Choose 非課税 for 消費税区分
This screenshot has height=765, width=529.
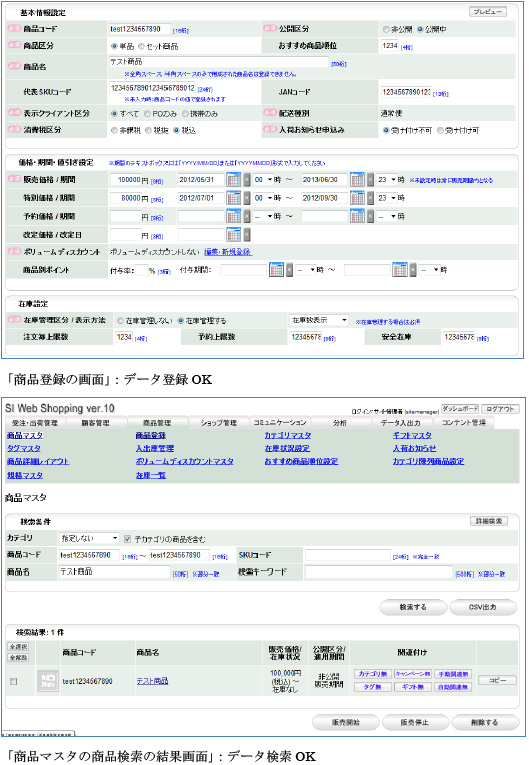point(114,130)
